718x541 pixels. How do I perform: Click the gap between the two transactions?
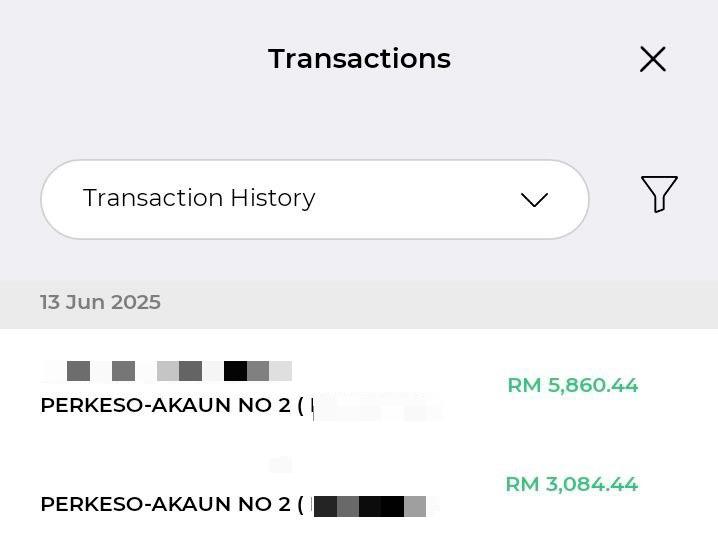pyautogui.click(x=359, y=442)
